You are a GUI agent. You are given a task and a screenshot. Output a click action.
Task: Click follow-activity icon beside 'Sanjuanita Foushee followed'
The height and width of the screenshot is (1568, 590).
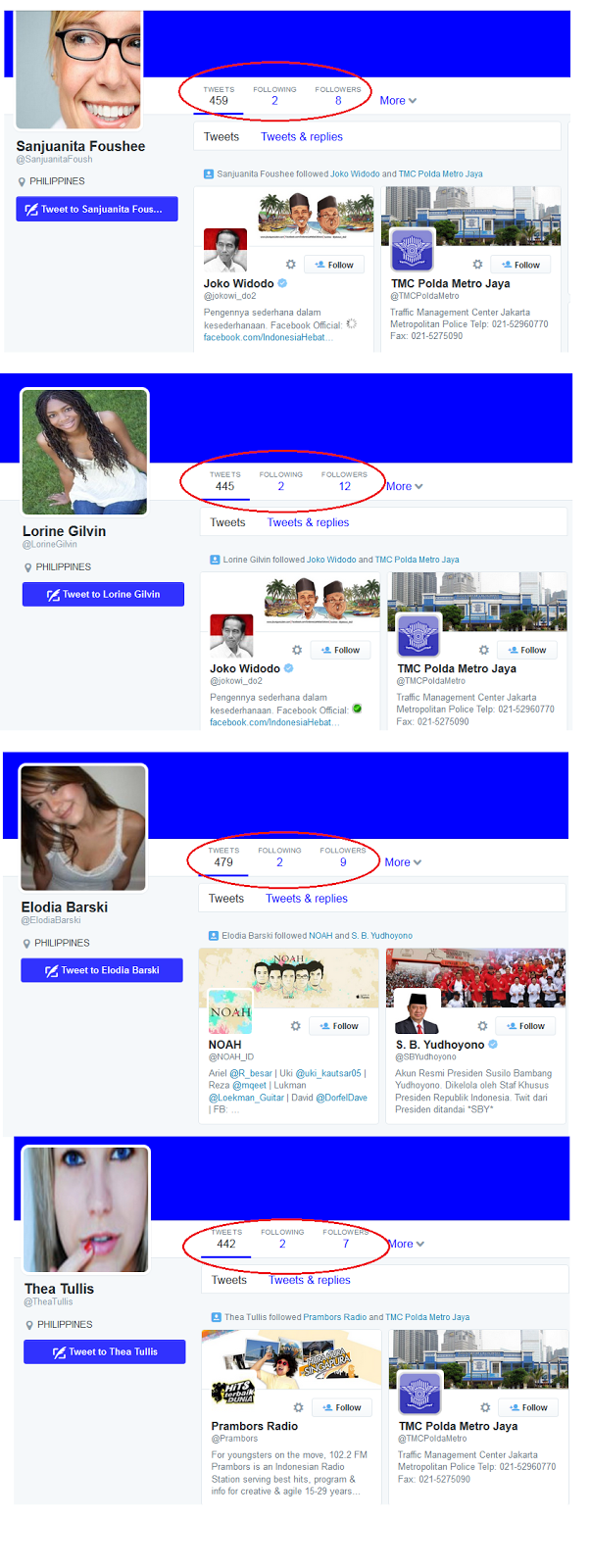(208, 173)
